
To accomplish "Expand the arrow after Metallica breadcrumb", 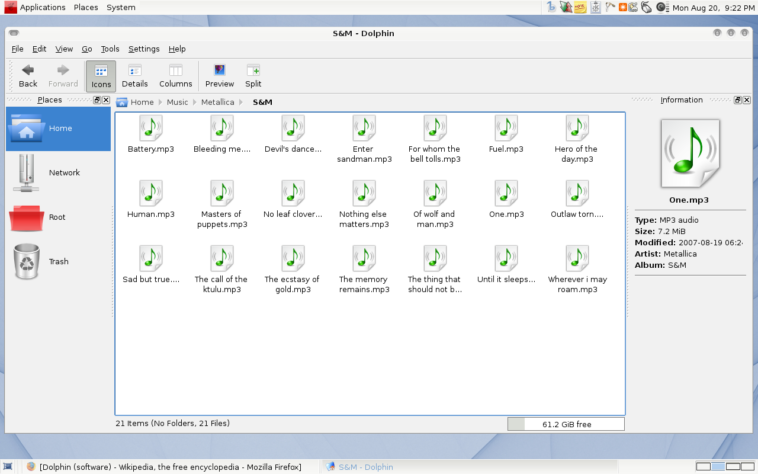I will [x=241, y=102].
